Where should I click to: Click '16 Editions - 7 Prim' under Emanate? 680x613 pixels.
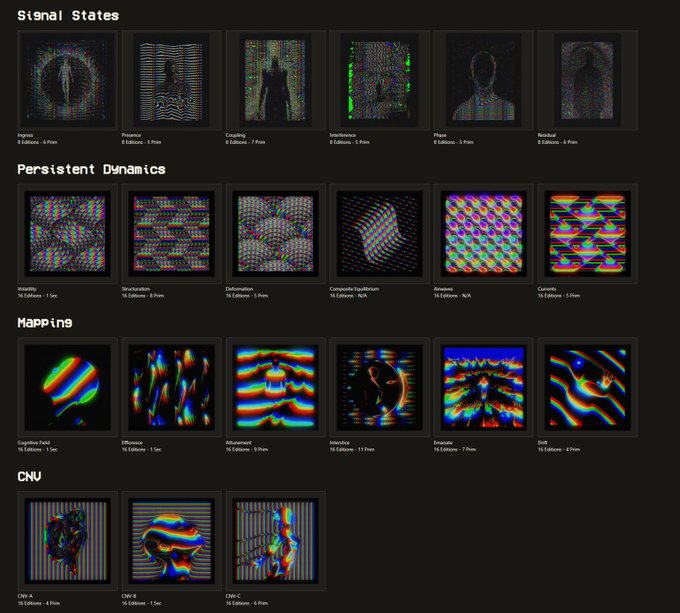455,450
